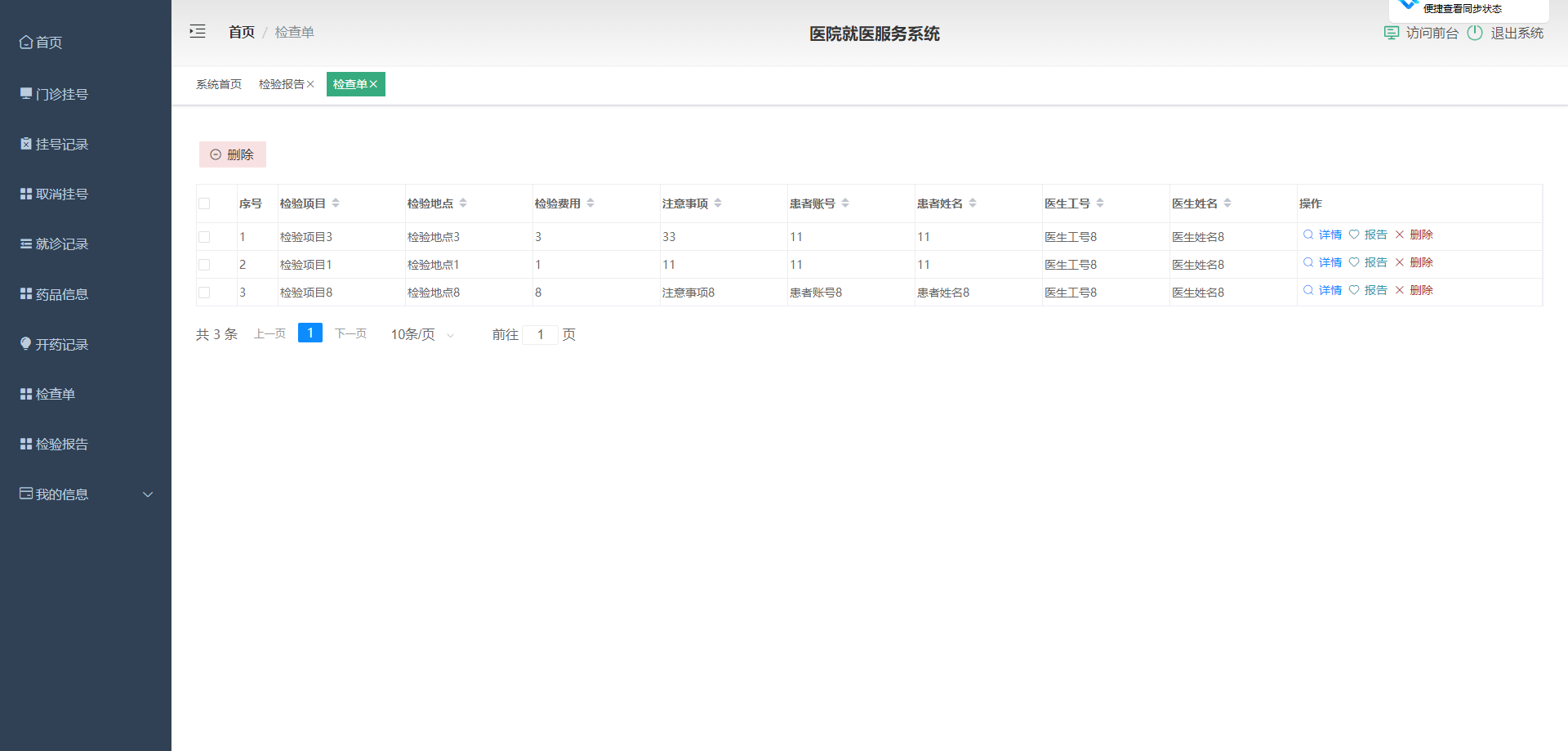Click the X delete icon in row 检验项目3
The width and height of the screenshot is (1568, 751).
tap(1400, 235)
